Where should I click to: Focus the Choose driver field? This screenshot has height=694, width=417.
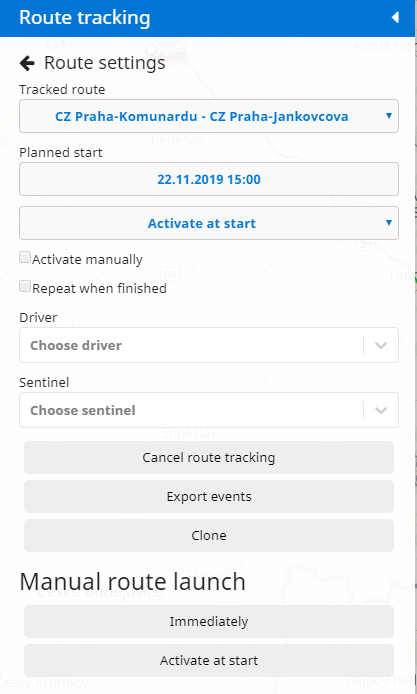pos(209,345)
